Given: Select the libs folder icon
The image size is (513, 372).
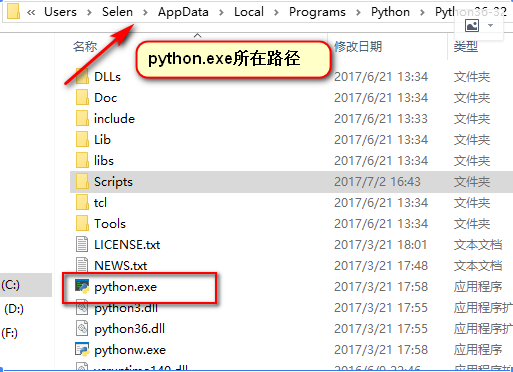Looking at the screenshot, I should click(x=82, y=160).
